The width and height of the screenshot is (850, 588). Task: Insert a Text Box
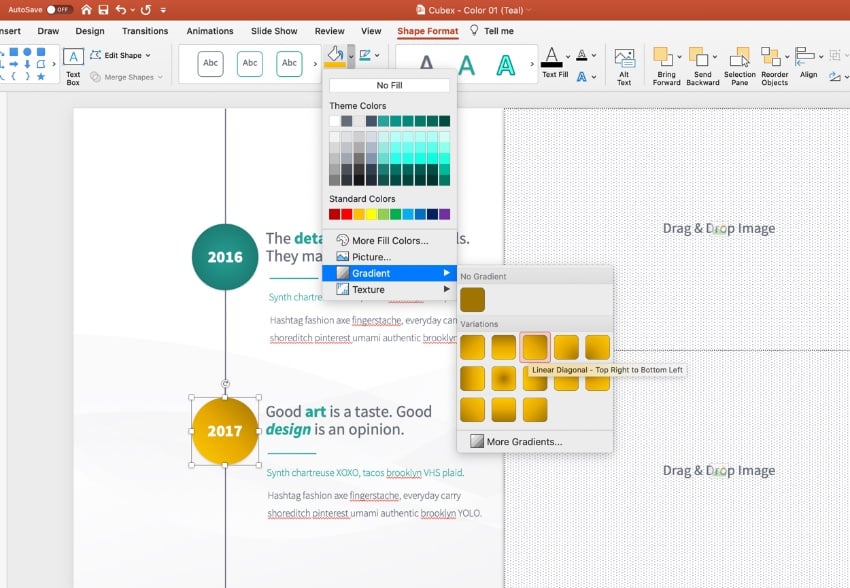(x=73, y=65)
